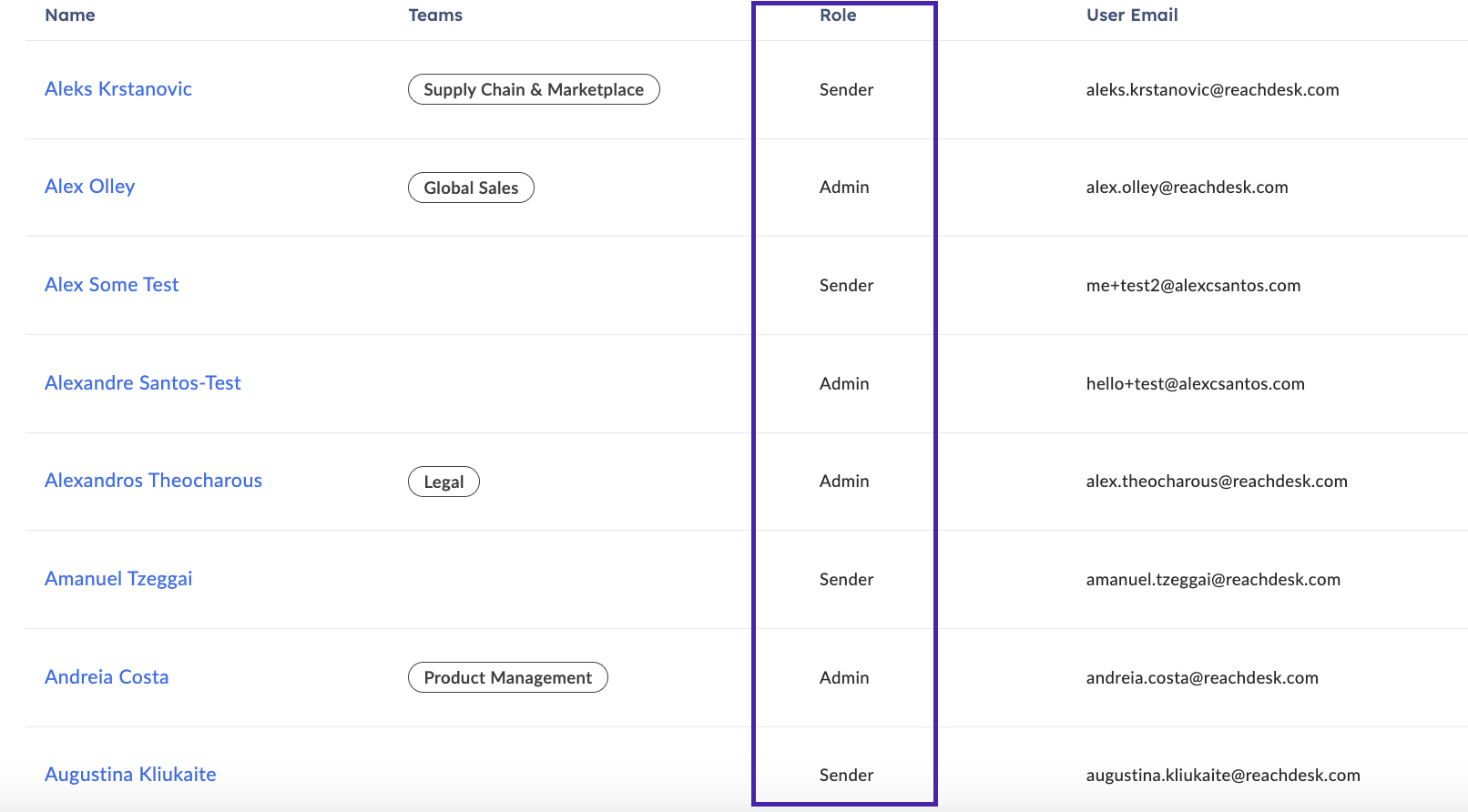Open Aleks Krstanovic's user profile

118,89
